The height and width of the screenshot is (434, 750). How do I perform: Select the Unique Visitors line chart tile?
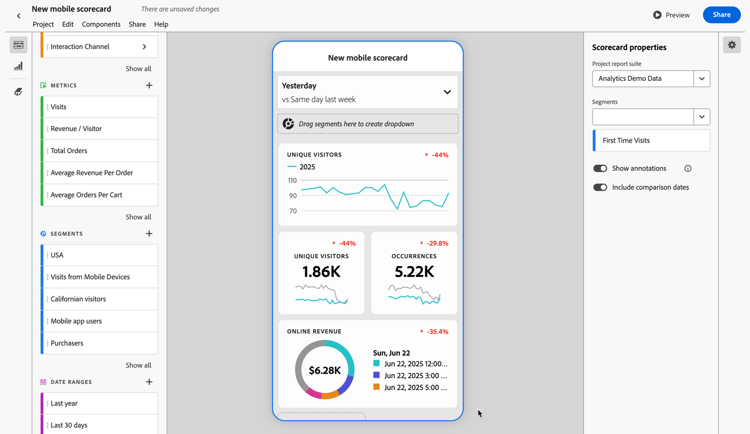(367, 185)
